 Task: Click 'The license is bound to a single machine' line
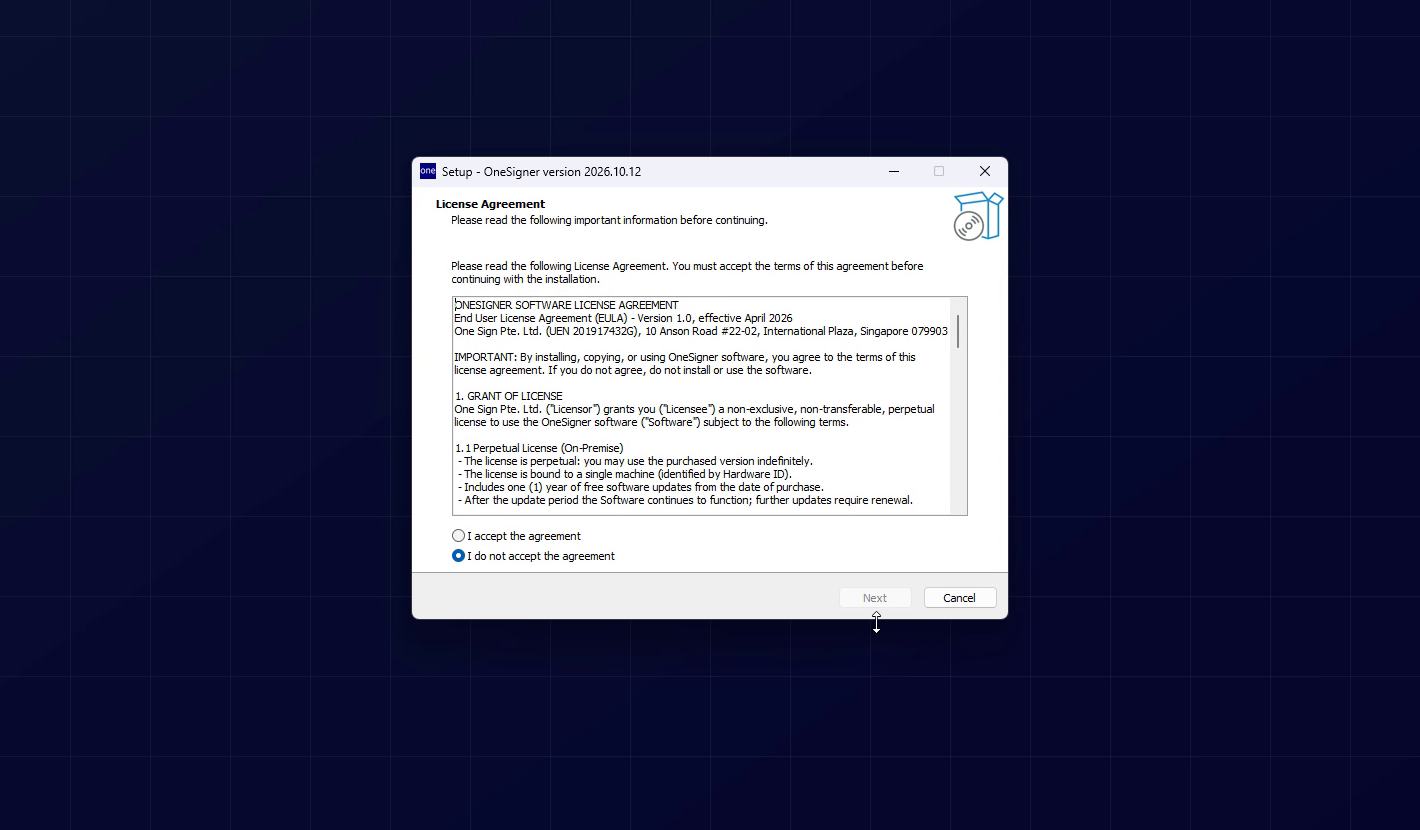click(625, 474)
